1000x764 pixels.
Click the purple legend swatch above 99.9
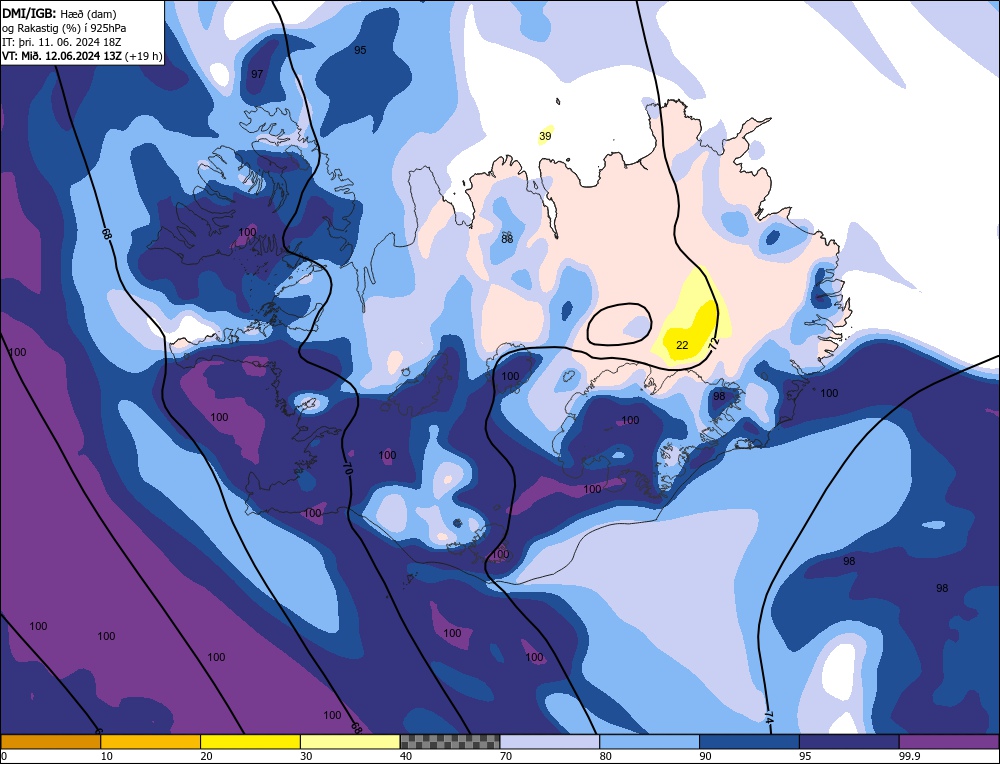[949, 741]
